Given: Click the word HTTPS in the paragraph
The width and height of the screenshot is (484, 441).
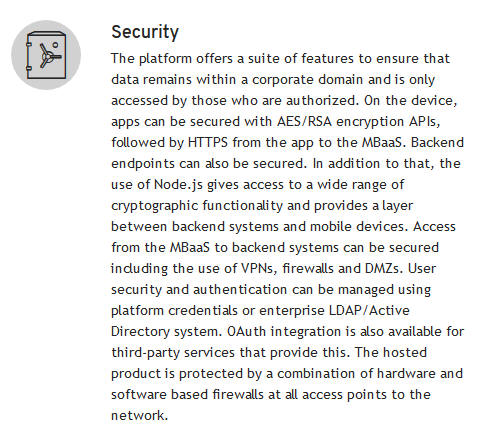Looking at the screenshot, I should coord(208,142).
